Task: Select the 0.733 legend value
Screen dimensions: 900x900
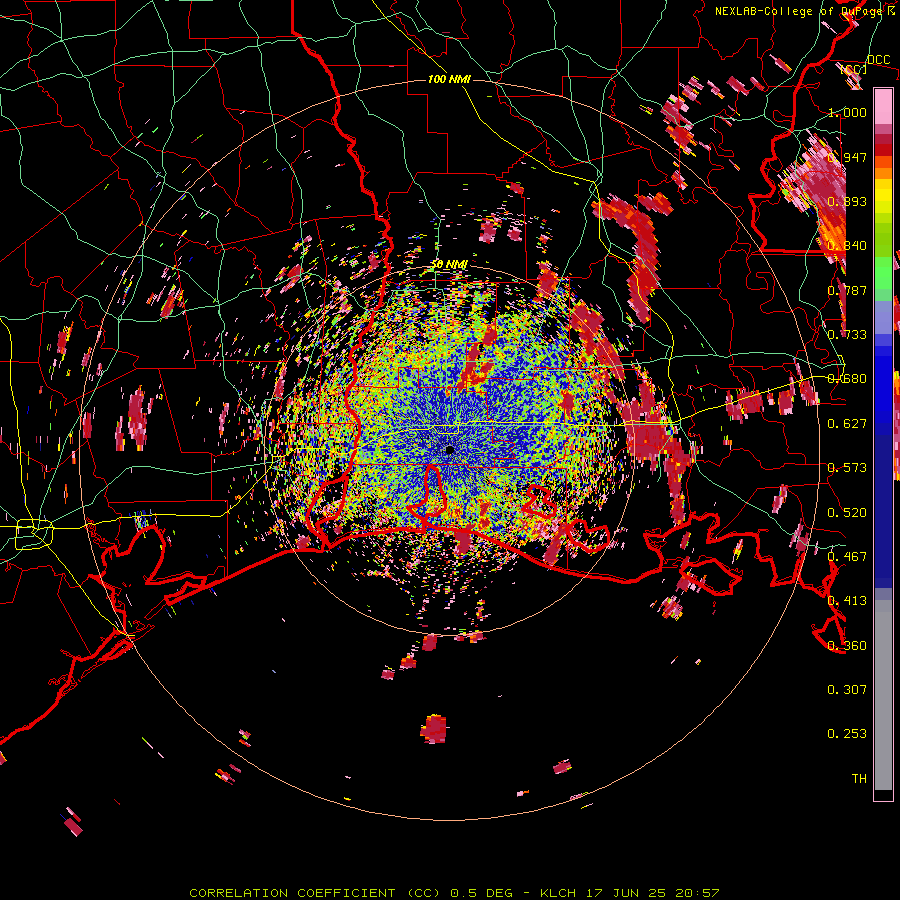Action: [x=847, y=335]
